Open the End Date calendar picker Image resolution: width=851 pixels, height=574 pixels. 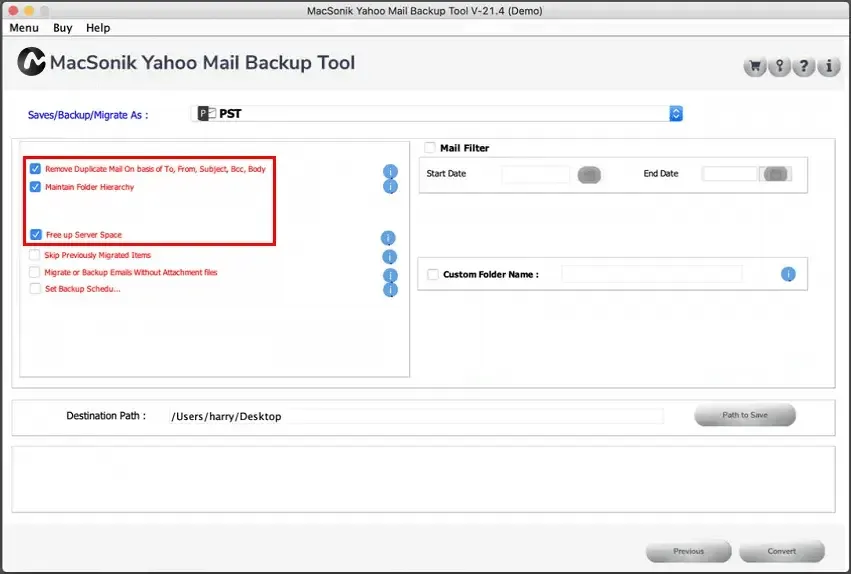pos(775,174)
